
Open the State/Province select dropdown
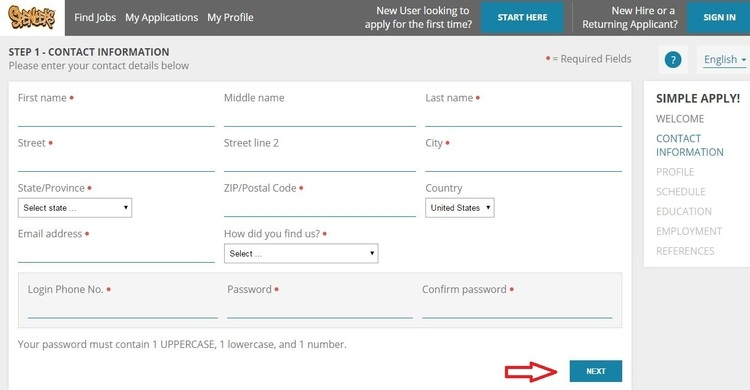point(75,208)
